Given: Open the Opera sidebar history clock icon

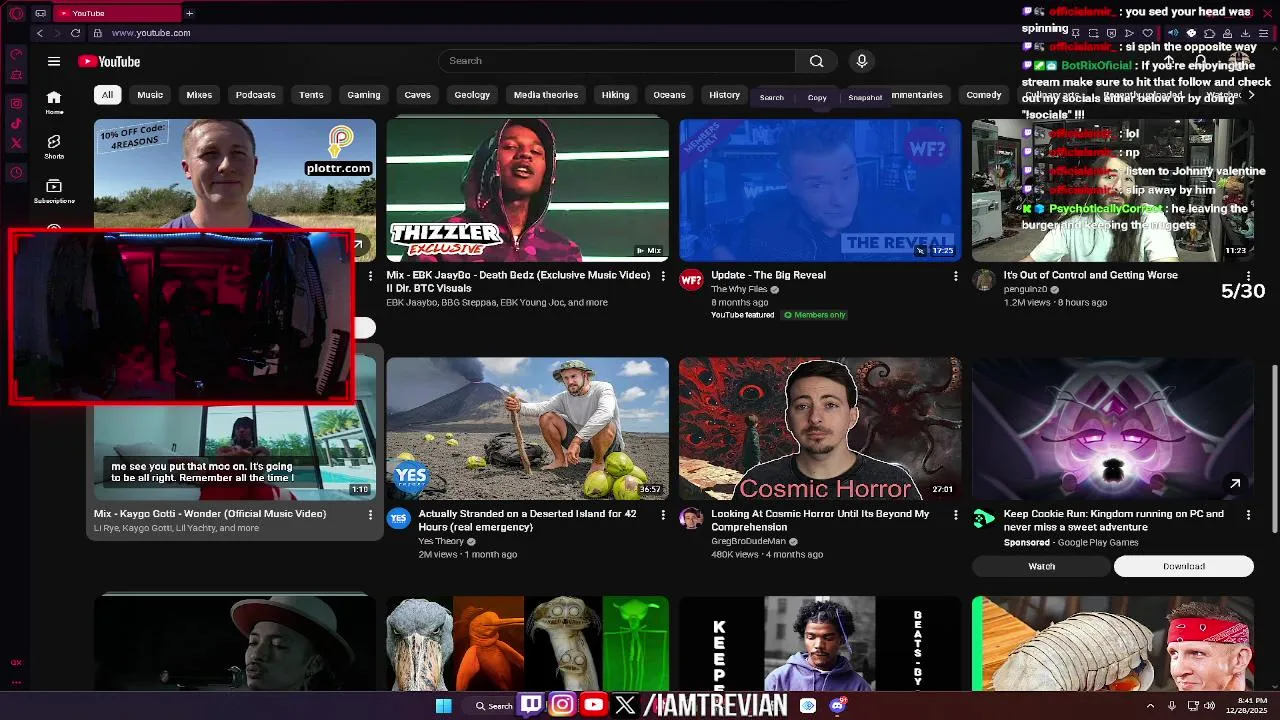Looking at the screenshot, I should pos(16,173).
